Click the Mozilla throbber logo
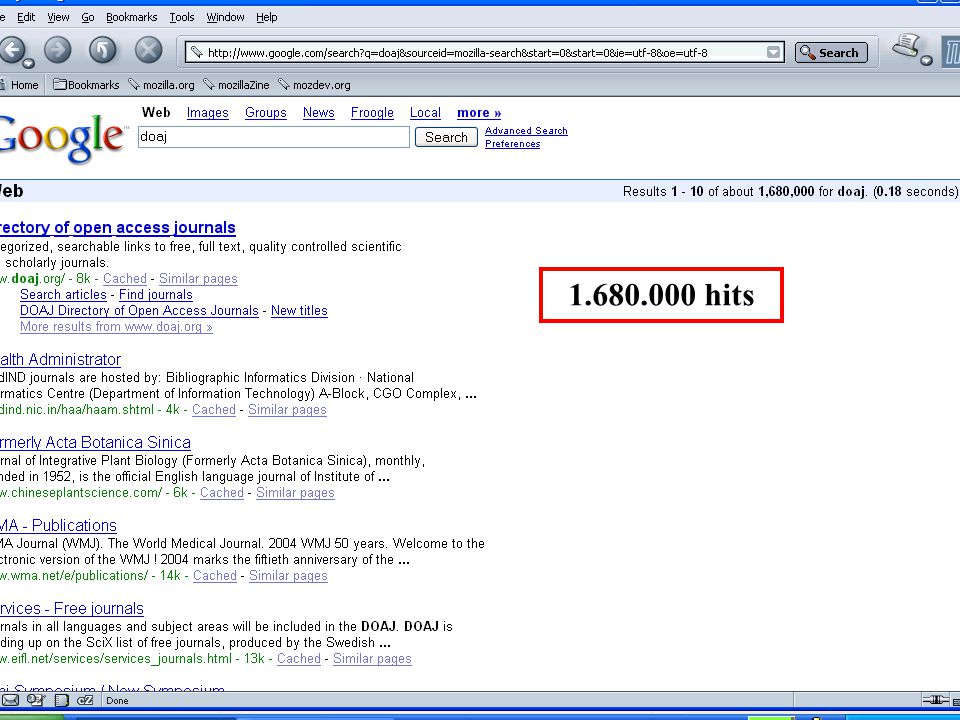The height and width of the screenshot is (720, 960). pos(950,52)
